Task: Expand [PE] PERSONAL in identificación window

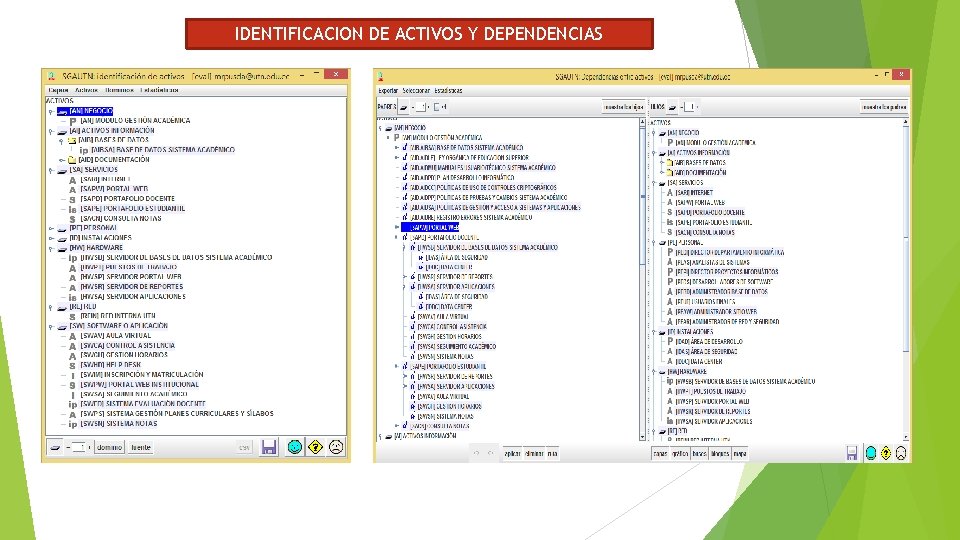Action: click(x=51, y=229)
